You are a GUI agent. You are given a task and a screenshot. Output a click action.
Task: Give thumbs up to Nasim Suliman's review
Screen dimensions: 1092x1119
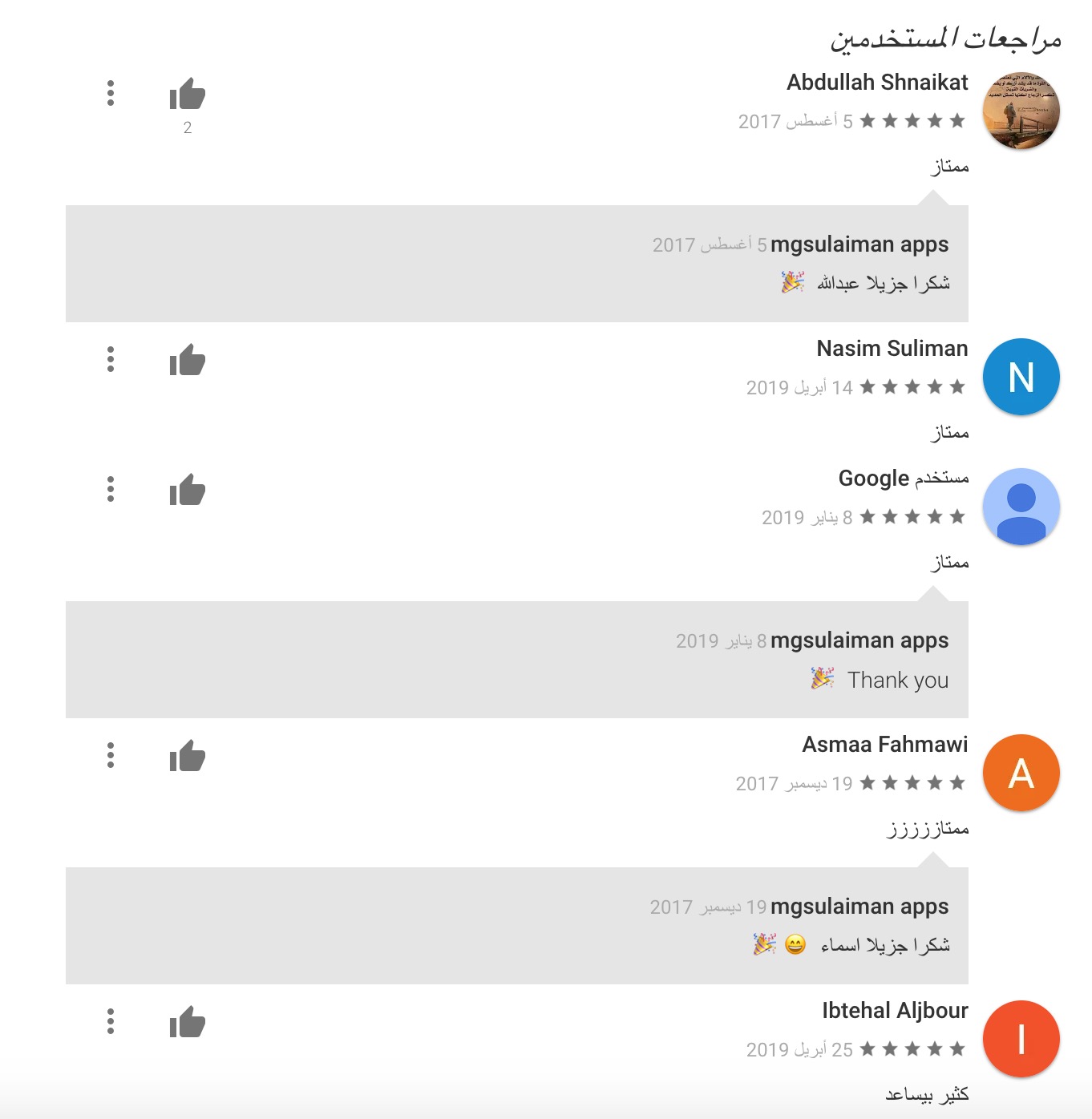point(188,361)
